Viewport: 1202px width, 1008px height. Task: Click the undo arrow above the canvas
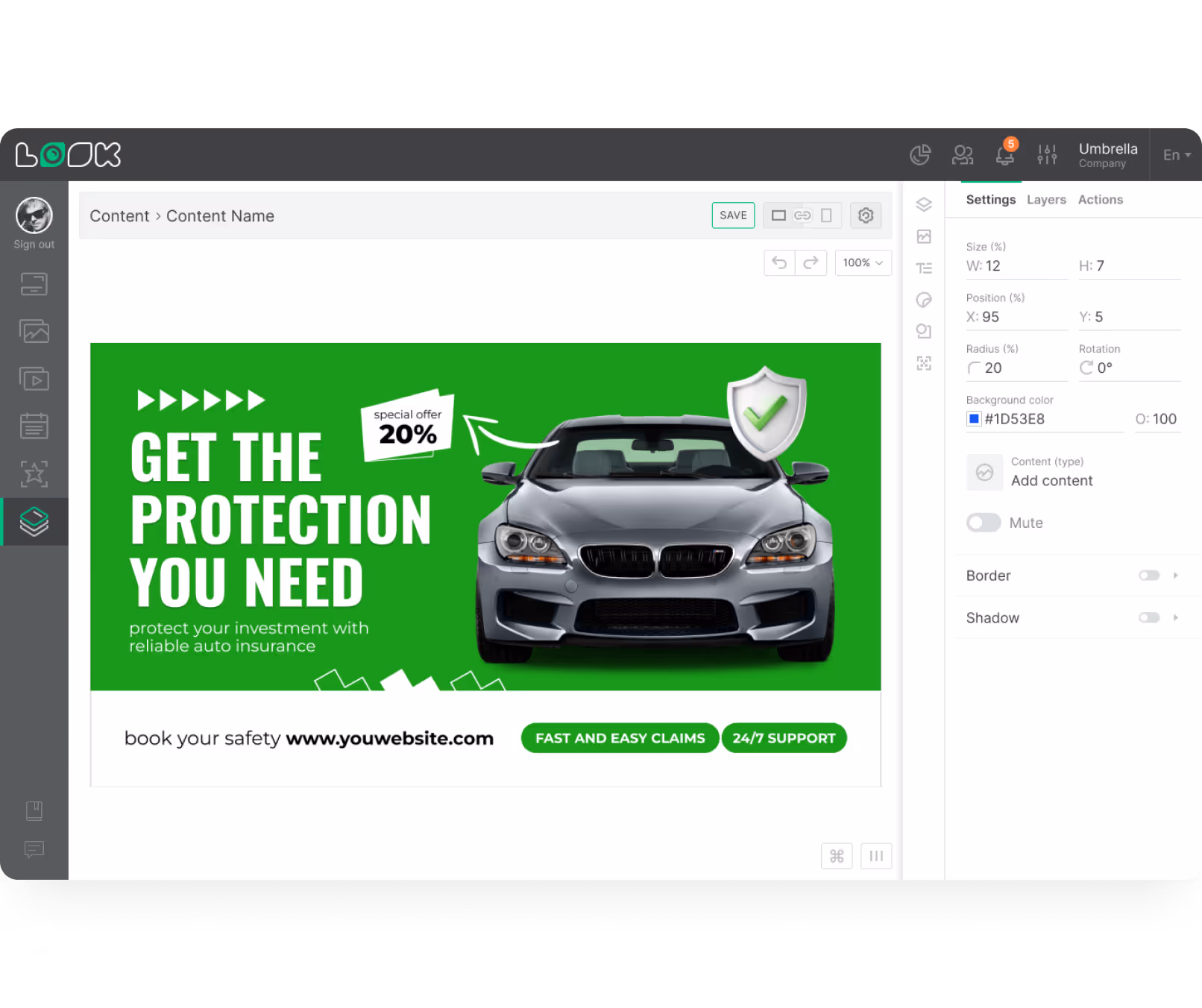779,262
